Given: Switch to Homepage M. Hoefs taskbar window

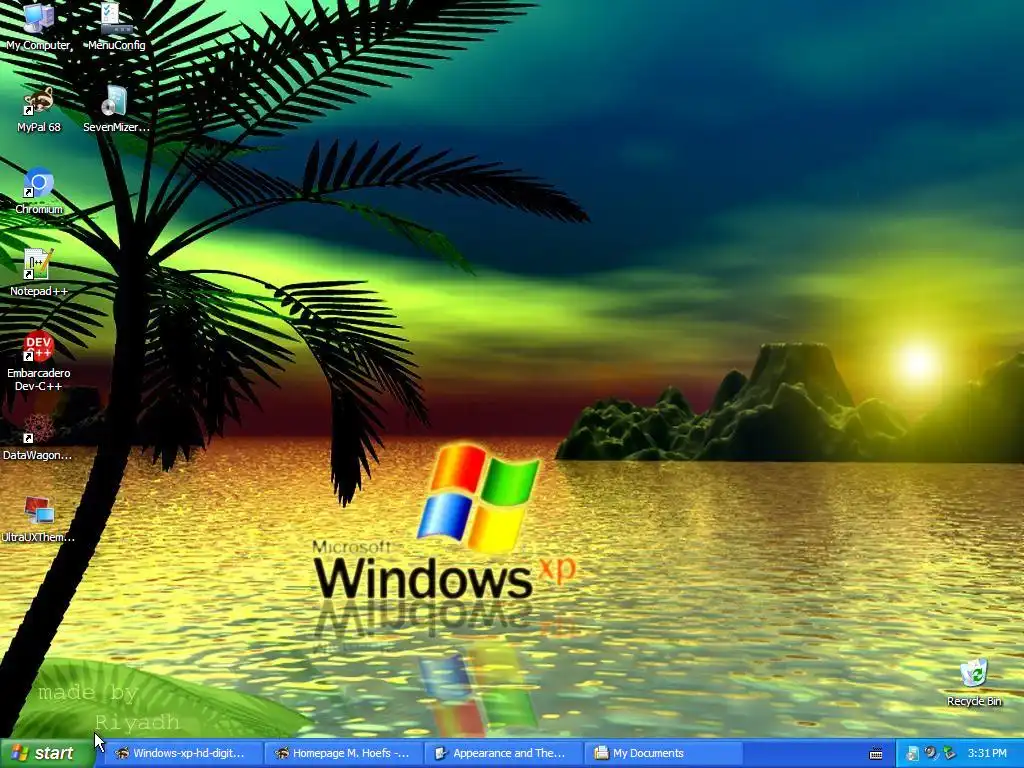Looking at the screenshot, I should click(x=345, y=753).
